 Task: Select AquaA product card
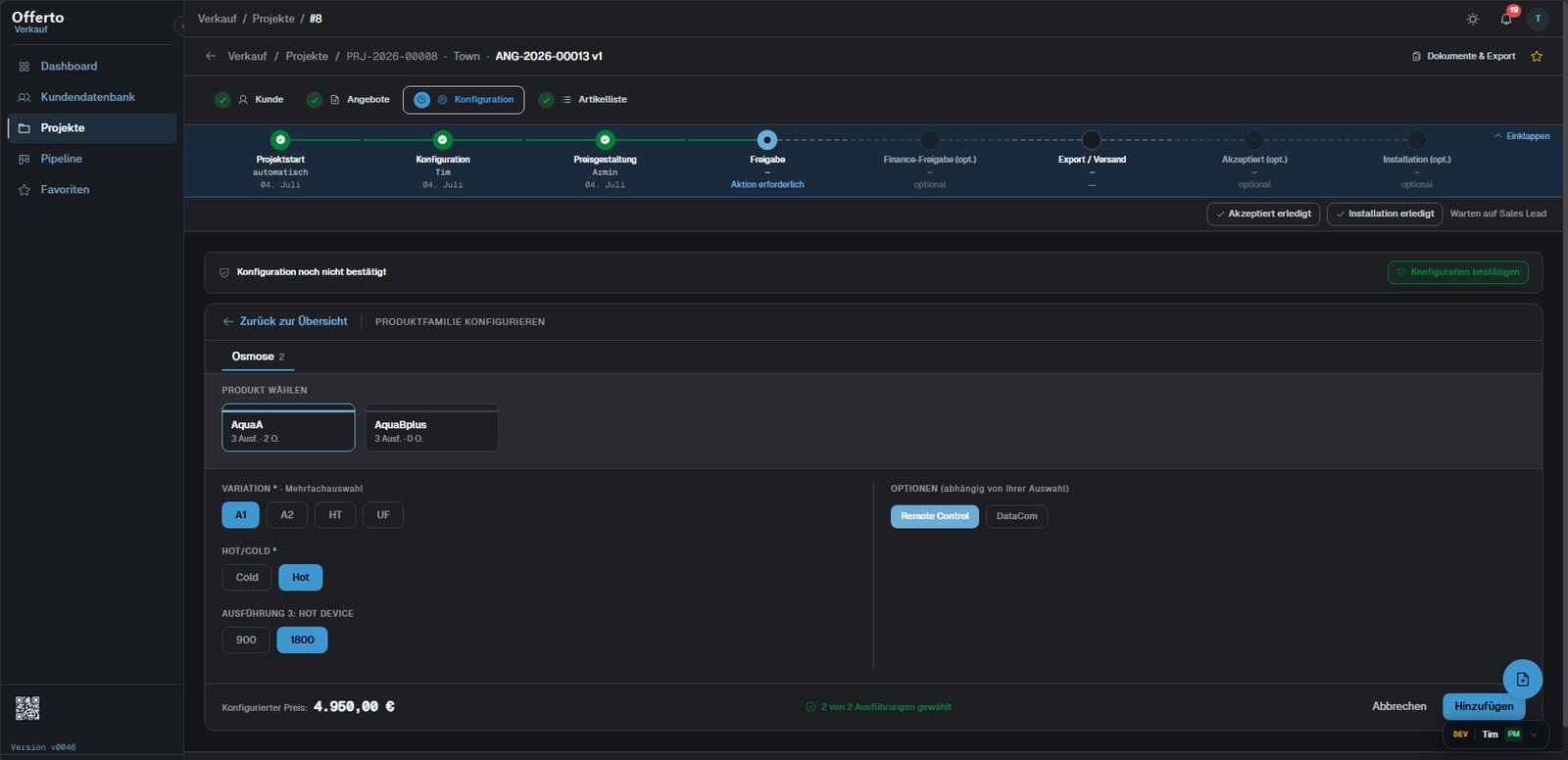coord(288,428)
